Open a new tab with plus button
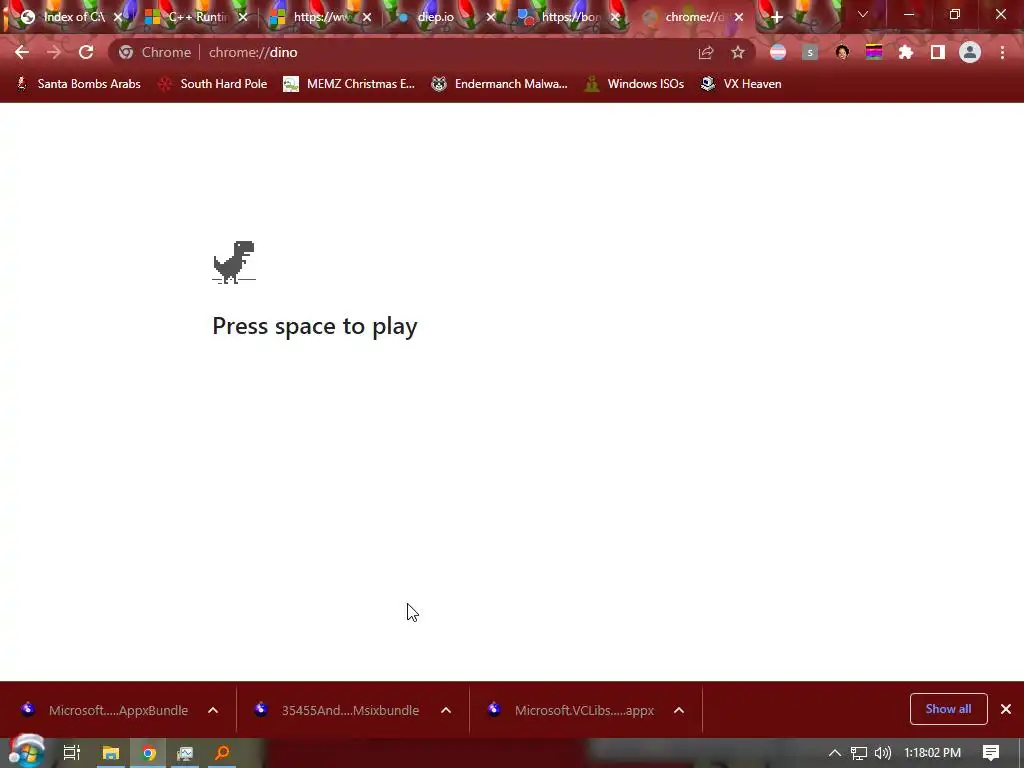 pos(776,17)
